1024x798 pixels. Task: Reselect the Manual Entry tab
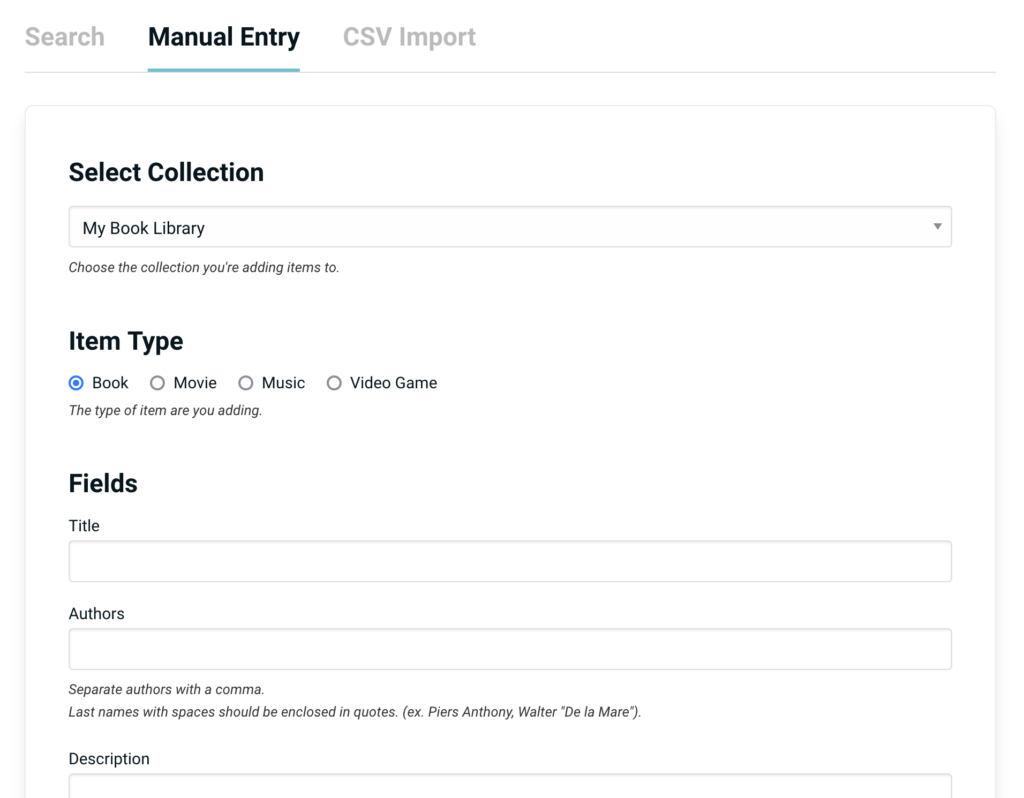point(223,36)
